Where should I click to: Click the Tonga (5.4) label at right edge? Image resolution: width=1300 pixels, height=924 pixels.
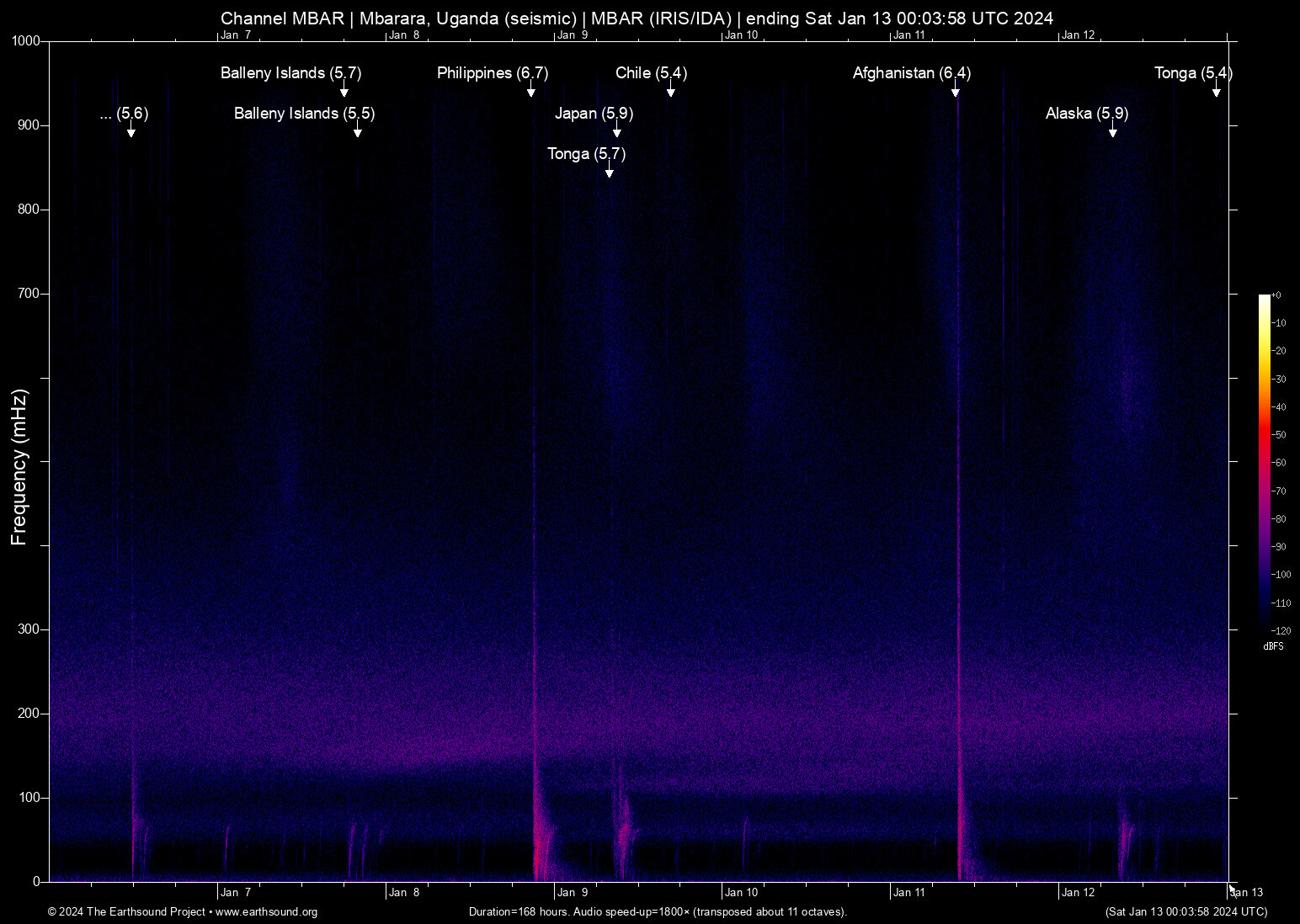pyautogui.click(x=1192, y=73)
